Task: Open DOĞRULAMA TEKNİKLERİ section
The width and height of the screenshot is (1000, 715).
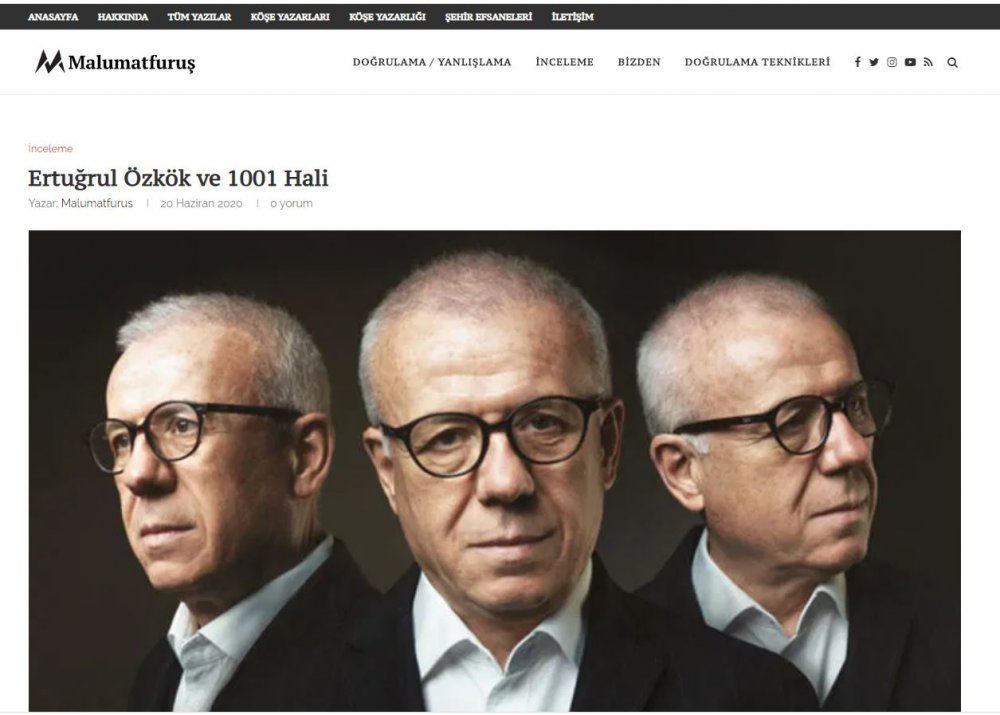Action: (x=757, y=62)
